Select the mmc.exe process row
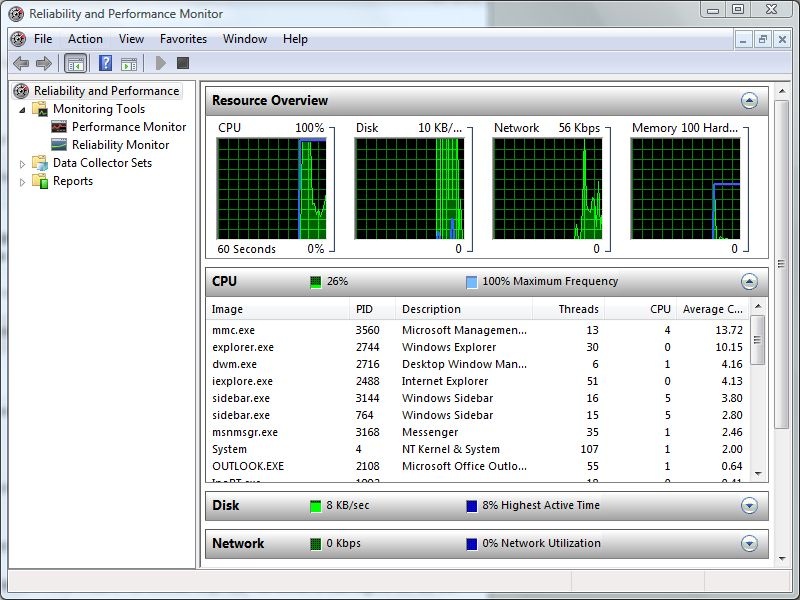This screenshot has width=800, height=600. click(478, 330)
